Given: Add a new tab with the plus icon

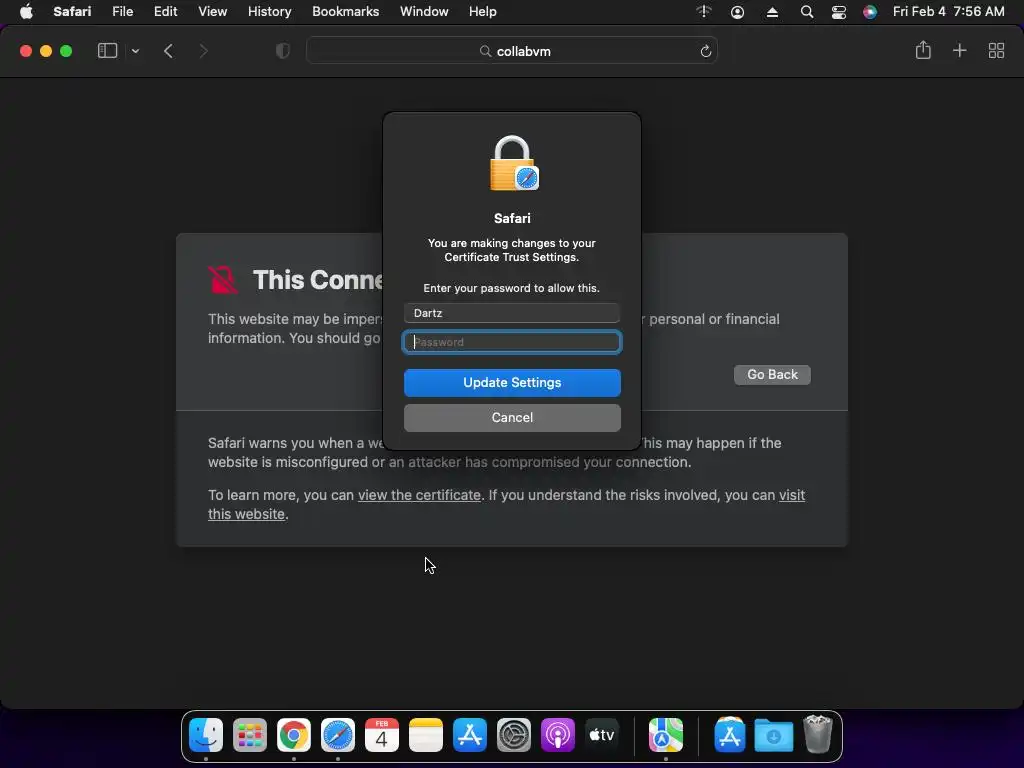Looking at the screenshot, I should coord(959,50).
